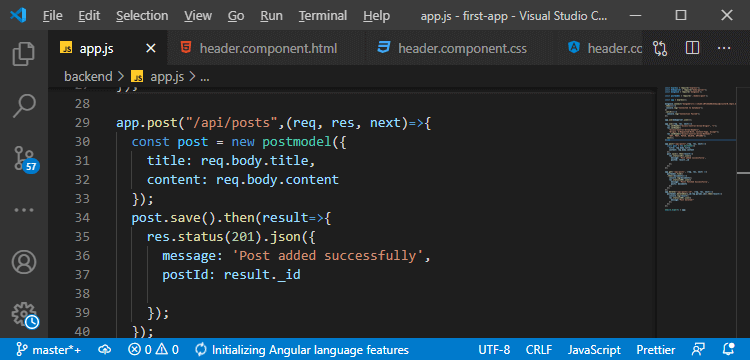Click the Visual Studio Code logo icon

point(18,15)
